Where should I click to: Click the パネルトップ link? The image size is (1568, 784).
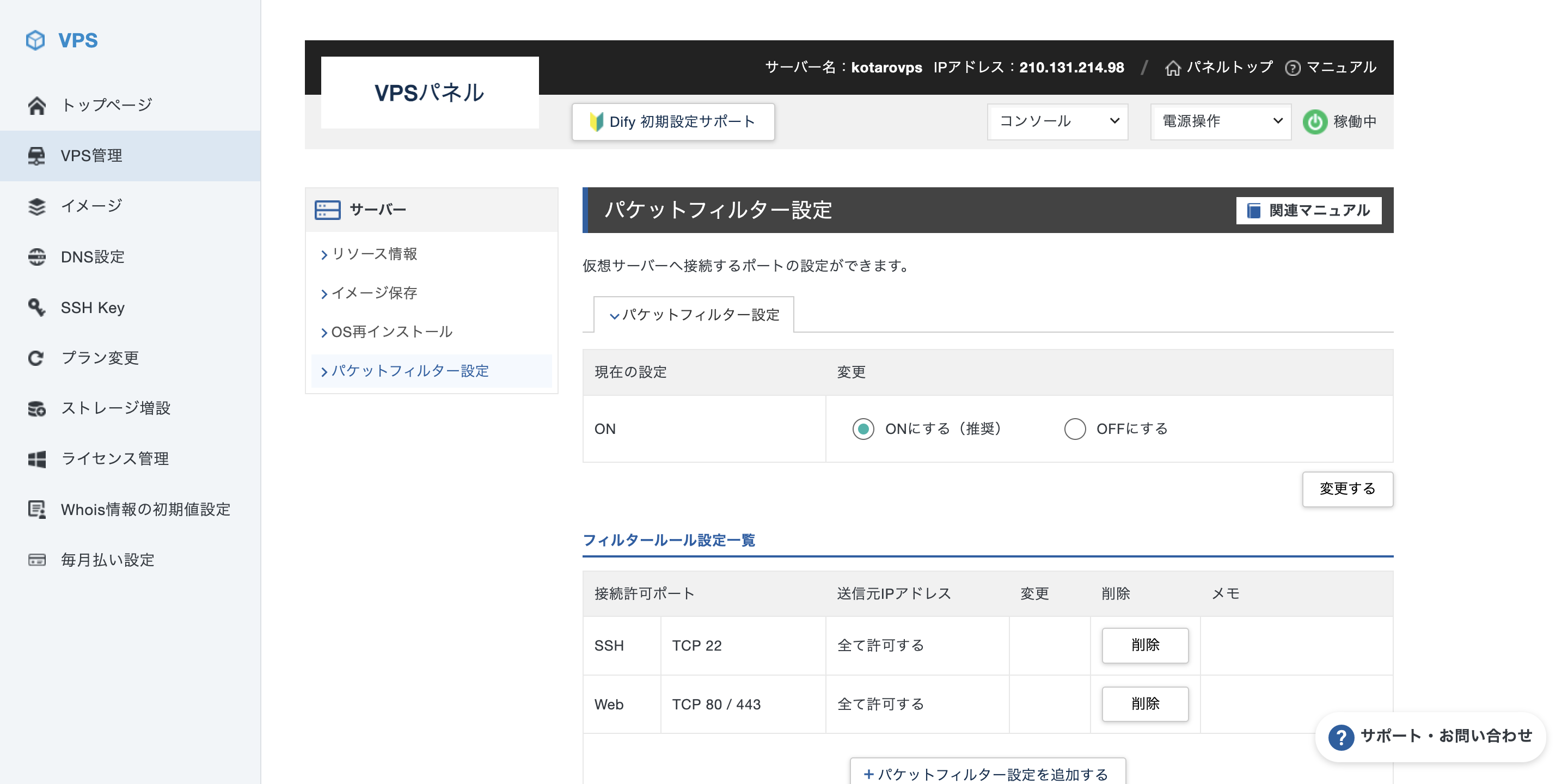[1219, 68]
